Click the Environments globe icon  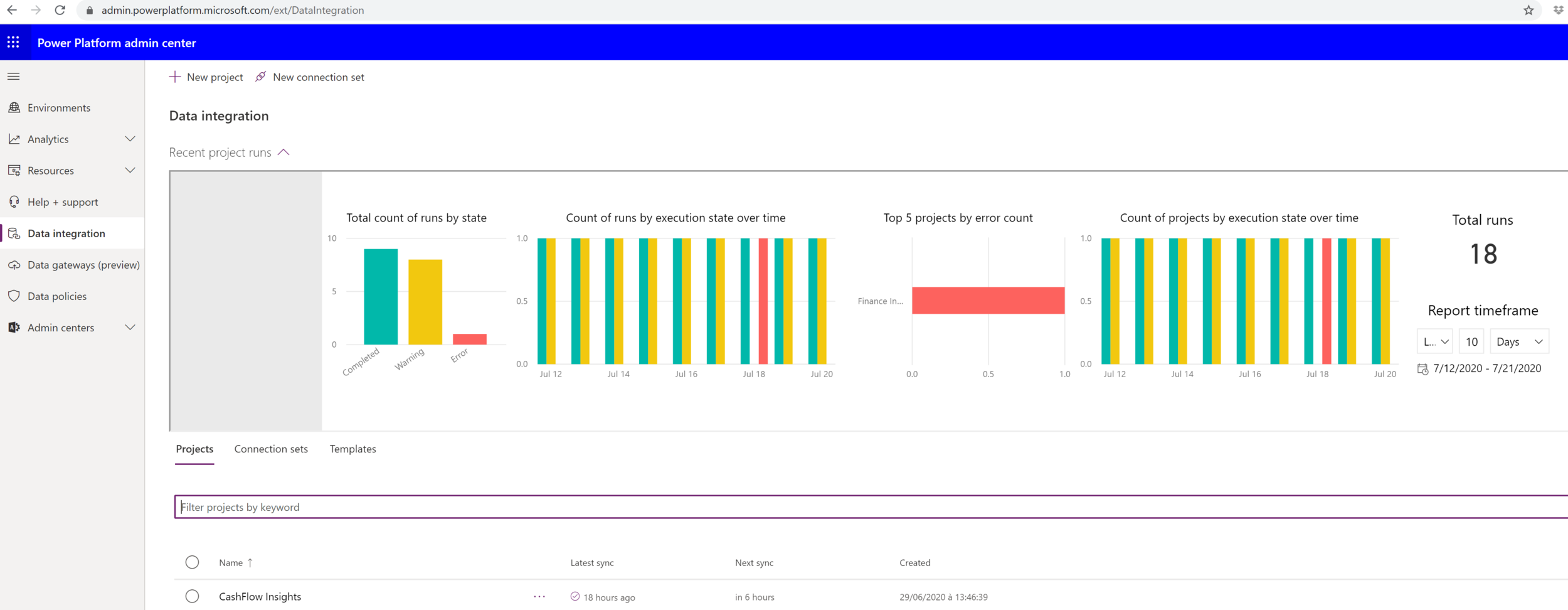tap(14, 108)
